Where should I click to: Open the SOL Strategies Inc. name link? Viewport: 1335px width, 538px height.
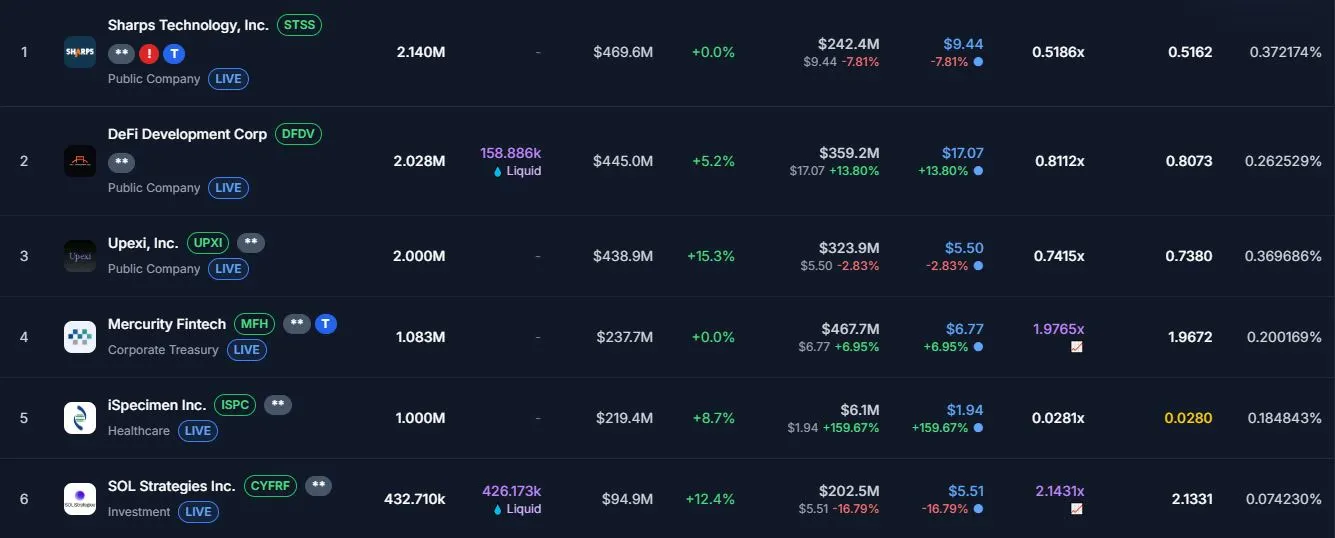coord(172,486)
